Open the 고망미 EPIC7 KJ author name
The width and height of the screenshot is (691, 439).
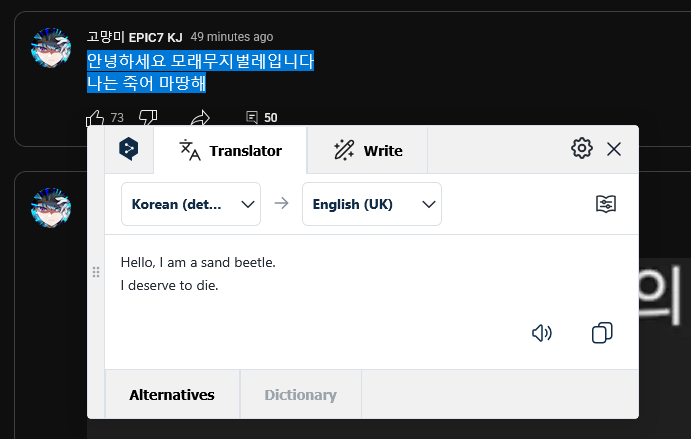(x=134, y=37)
